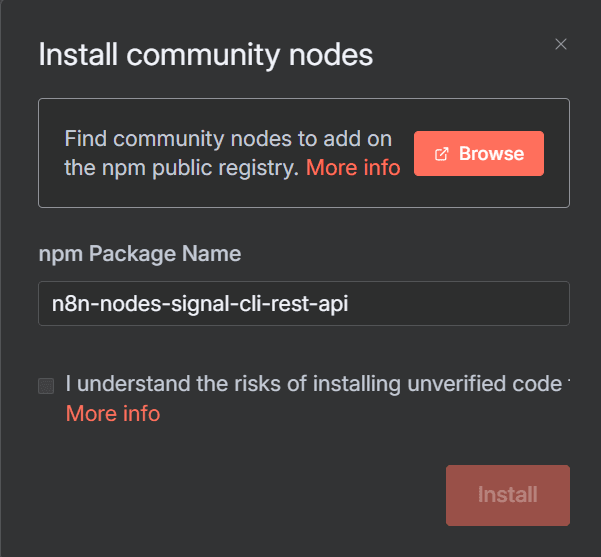Click the Install button
Viewport: 601px width, 557px height.
pos(507,495)
